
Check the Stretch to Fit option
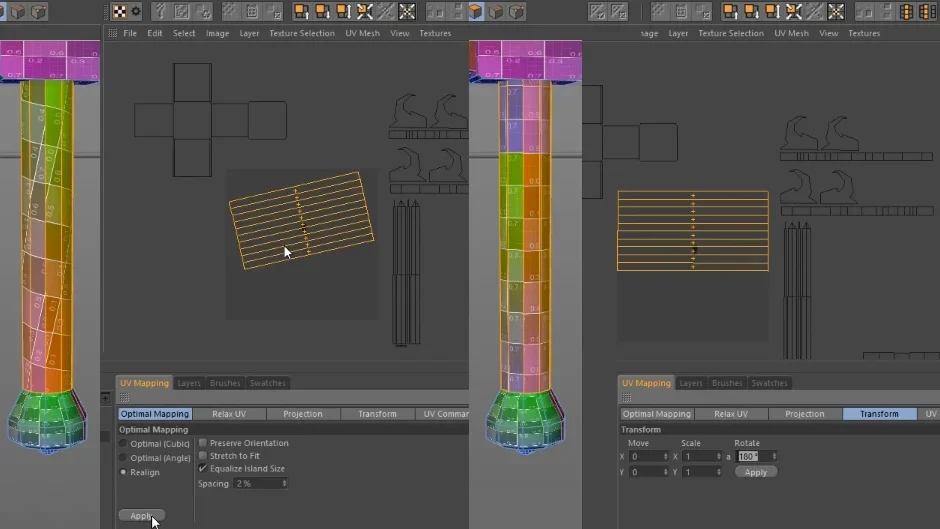203,456
